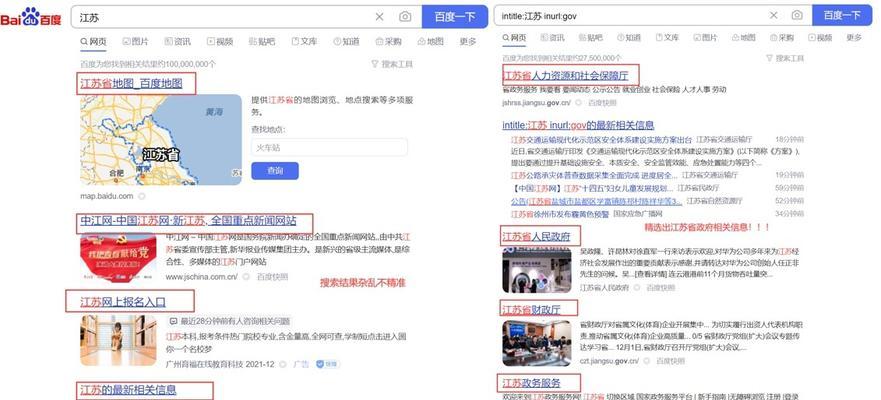The width and height of the screenshot is (881, 400).
Task: Select 网页 tab on the left page
Action: point(93,41)
